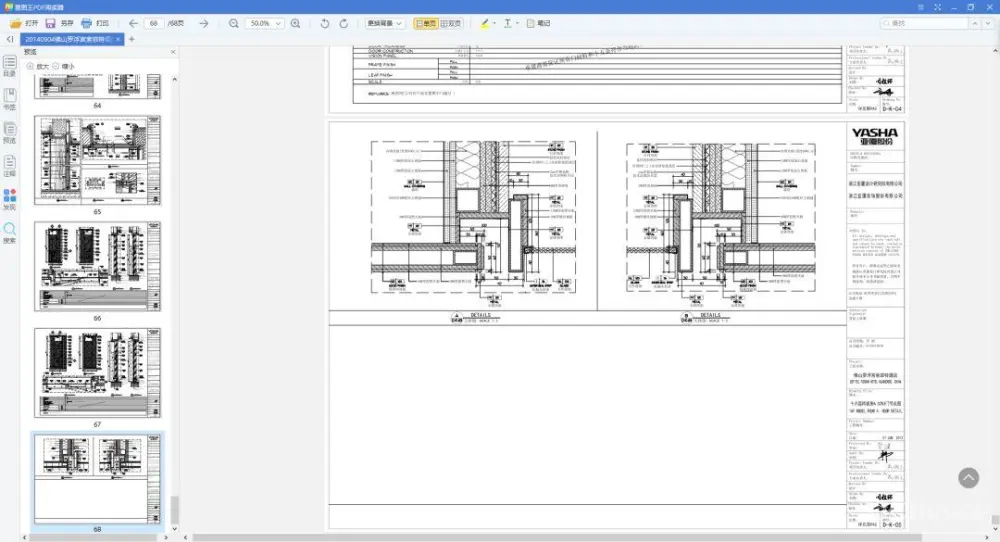This screenshot has height=542, width=1000.
Task: Switch to double page (双页) view
Action: coord(452,23)
